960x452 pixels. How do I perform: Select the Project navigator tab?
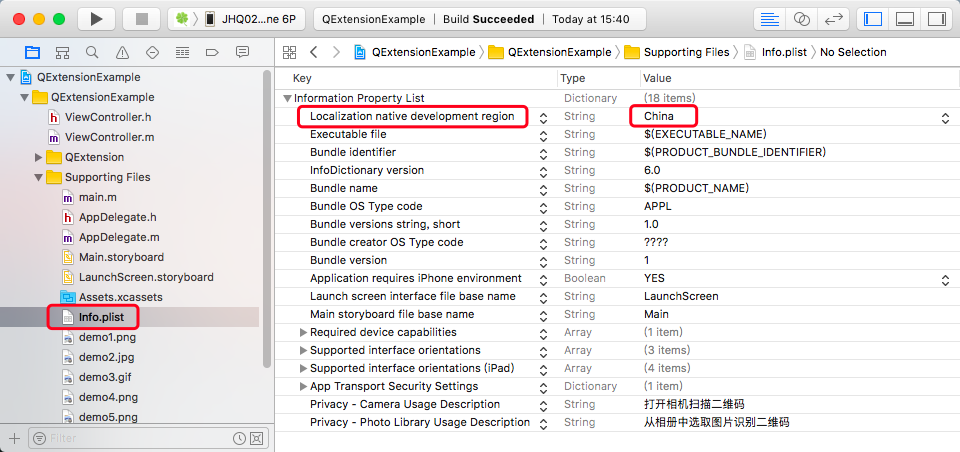[x=32, y=52]
